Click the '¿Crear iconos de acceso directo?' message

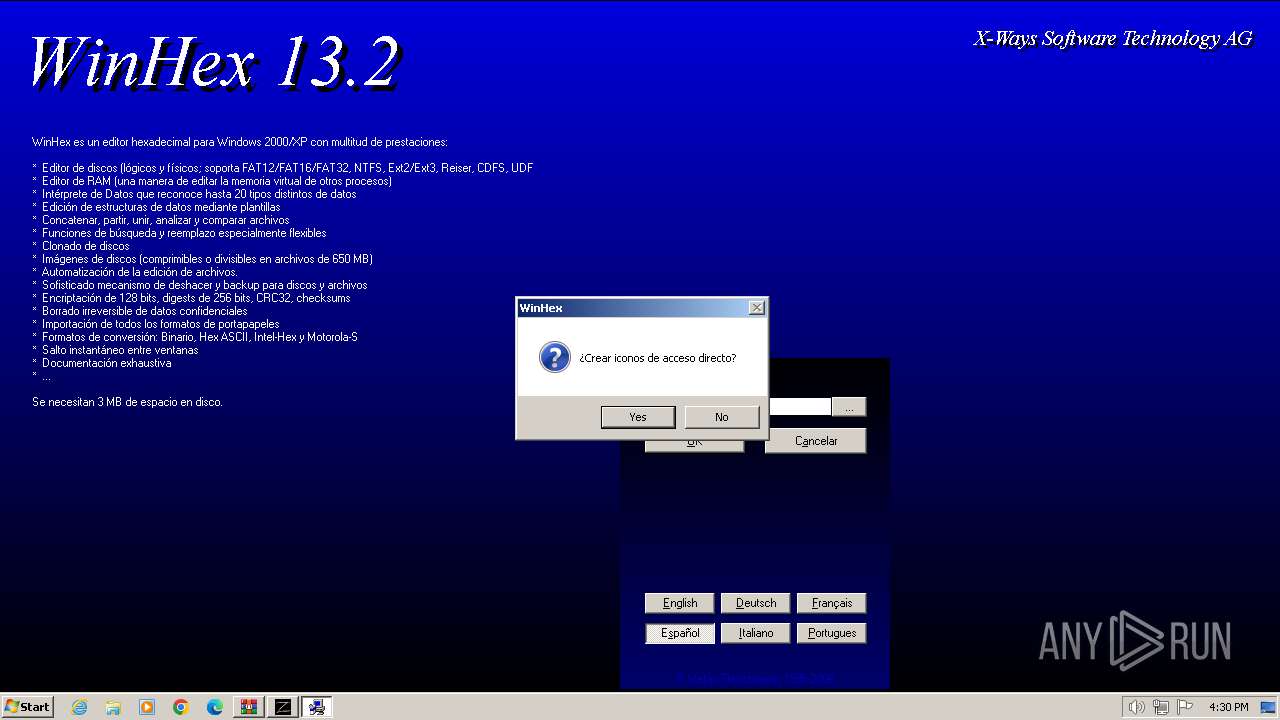[658, 358]
